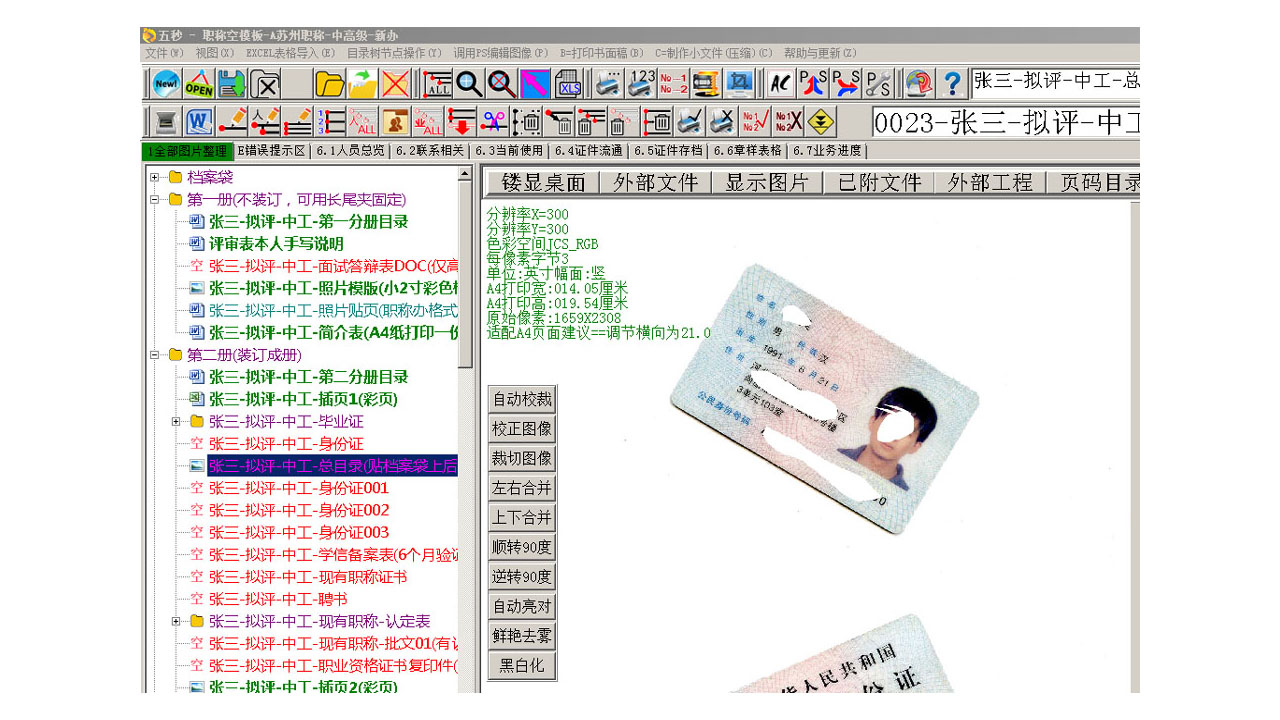This screenshot has height=720, width=1280.
Task: Switch to the 6.2联系相关 tab
Action: 429,151
